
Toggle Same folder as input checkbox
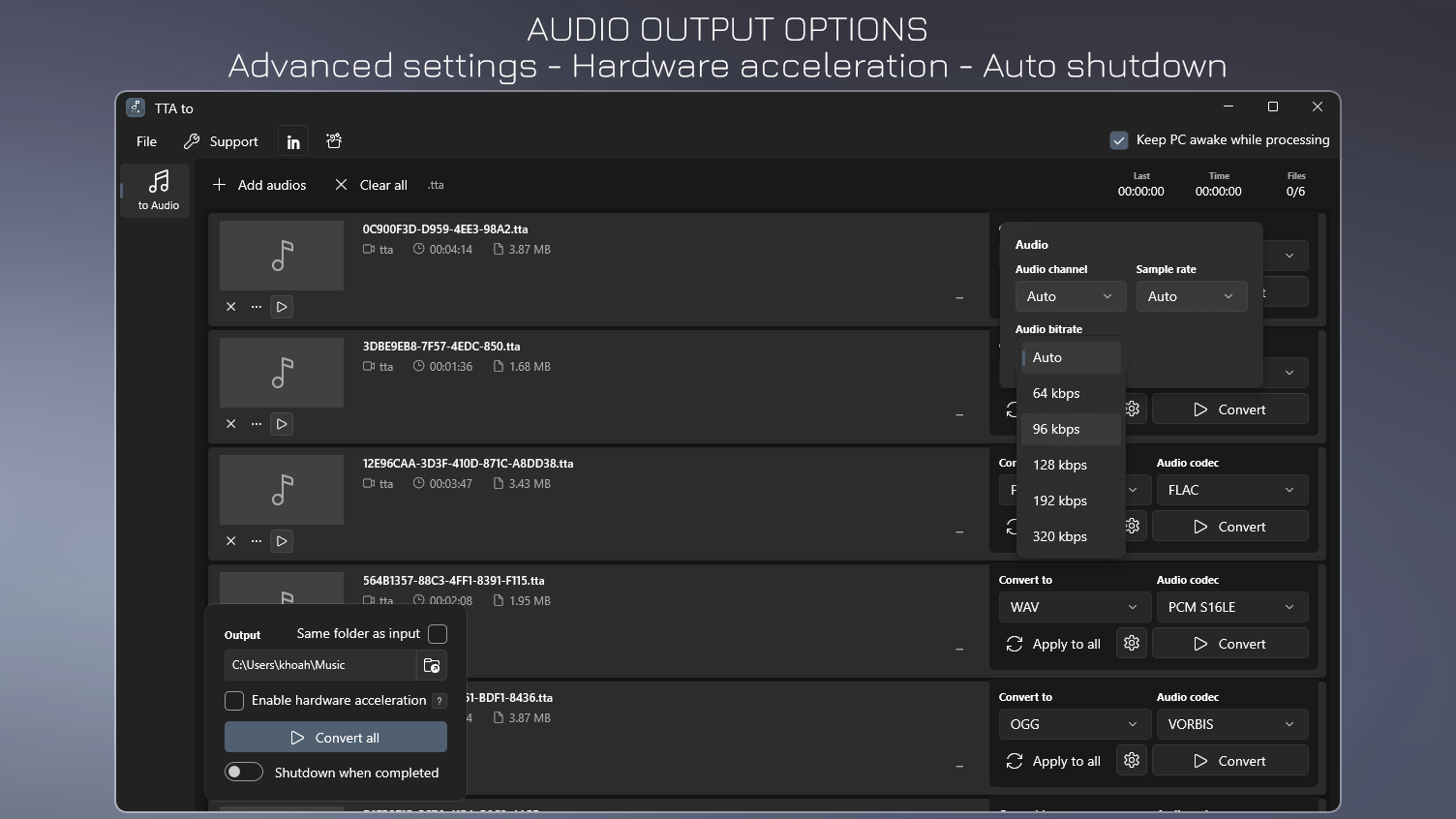tap(438, 634)
